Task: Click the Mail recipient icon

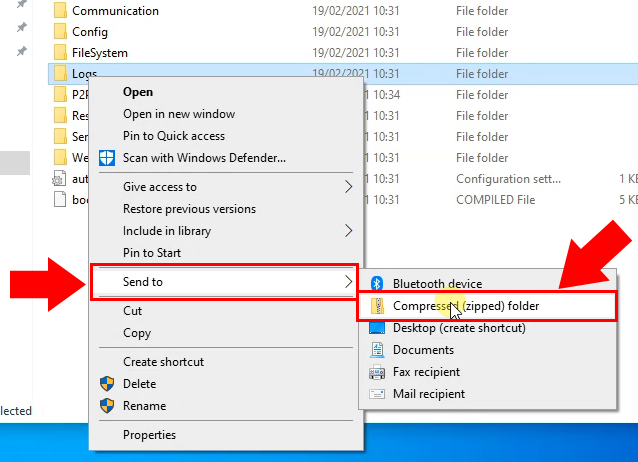Action: 377,394
